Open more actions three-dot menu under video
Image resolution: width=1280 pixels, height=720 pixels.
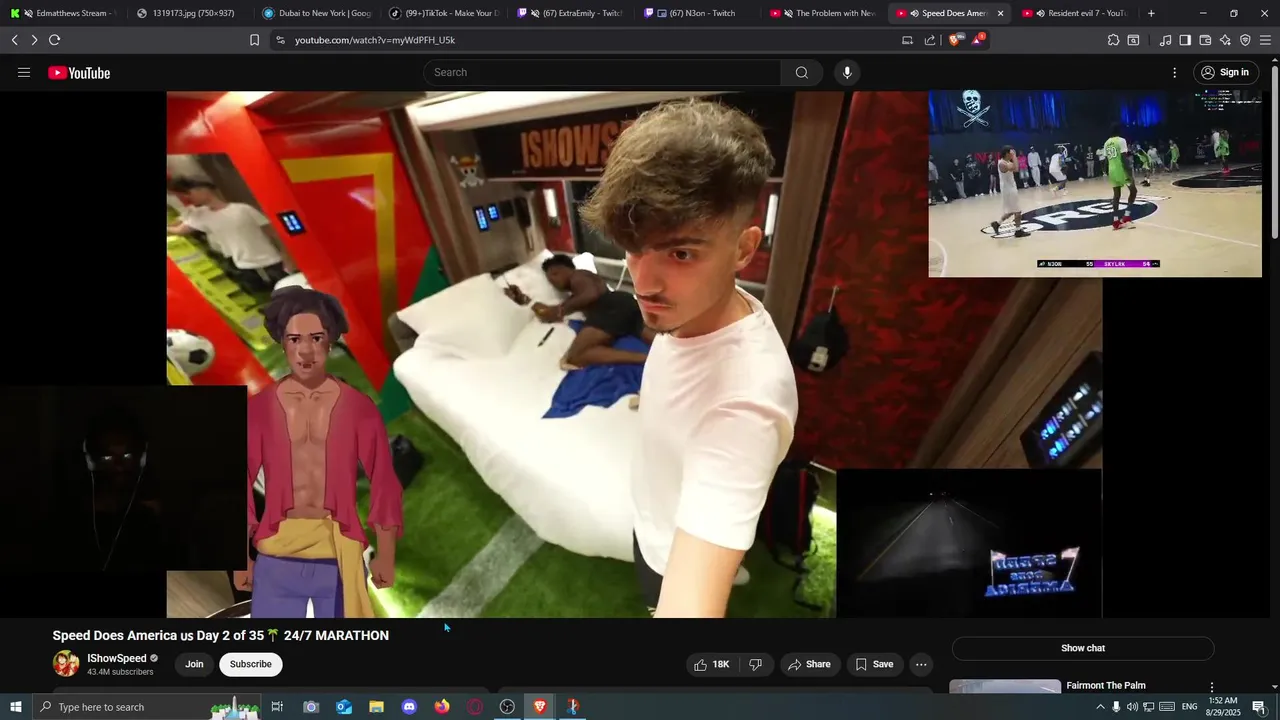tap(921, 664)
